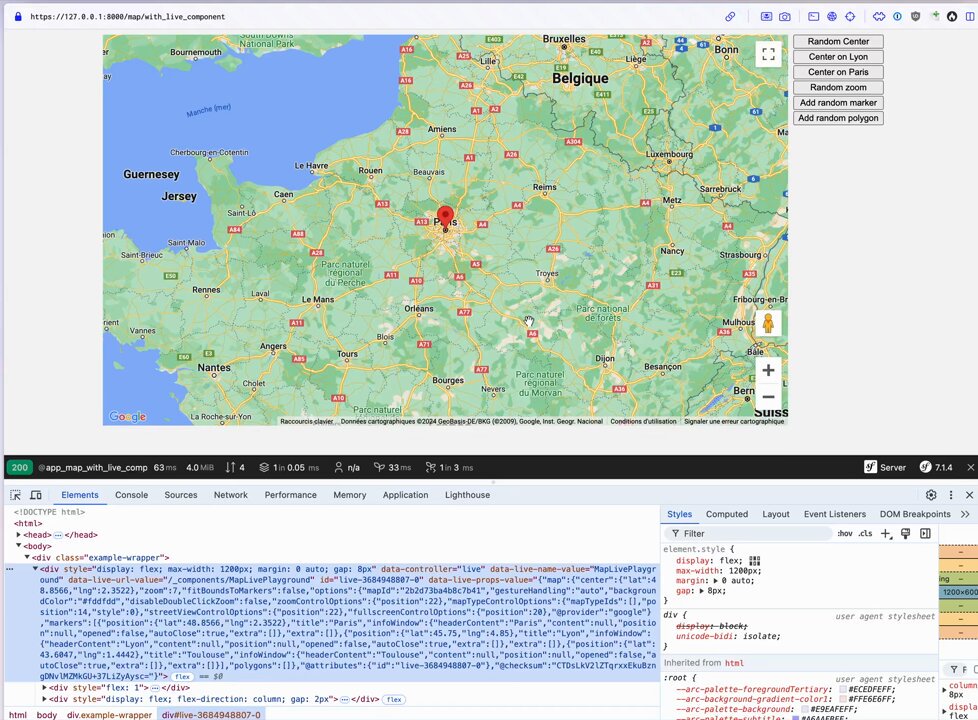Image resolution: width=978 pixels, height=720 pixels.
Task: Open DevTools three-dot more options menu
Action: [x=951, y=495]
